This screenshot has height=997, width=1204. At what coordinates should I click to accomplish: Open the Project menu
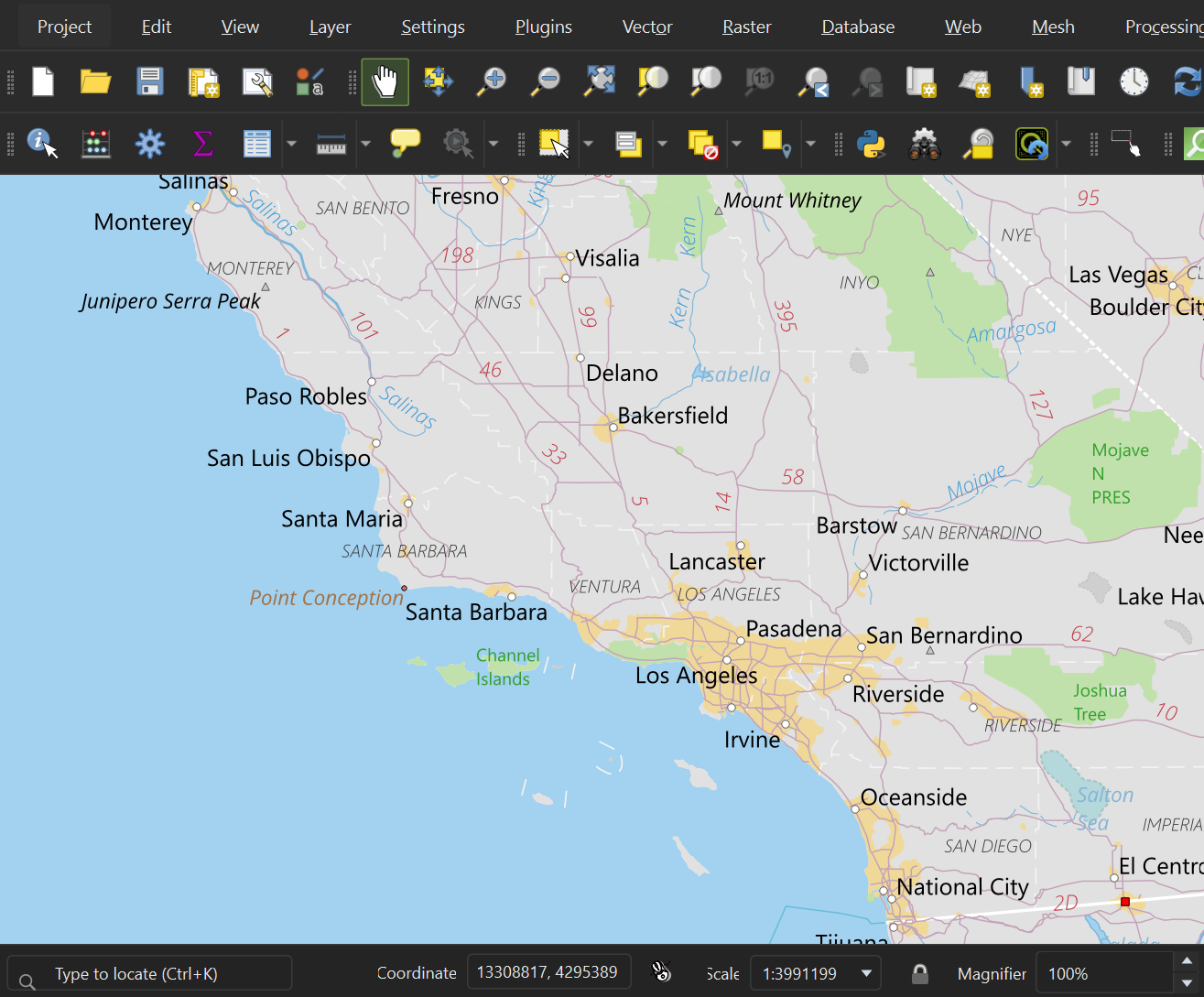(x=64, y=27)
